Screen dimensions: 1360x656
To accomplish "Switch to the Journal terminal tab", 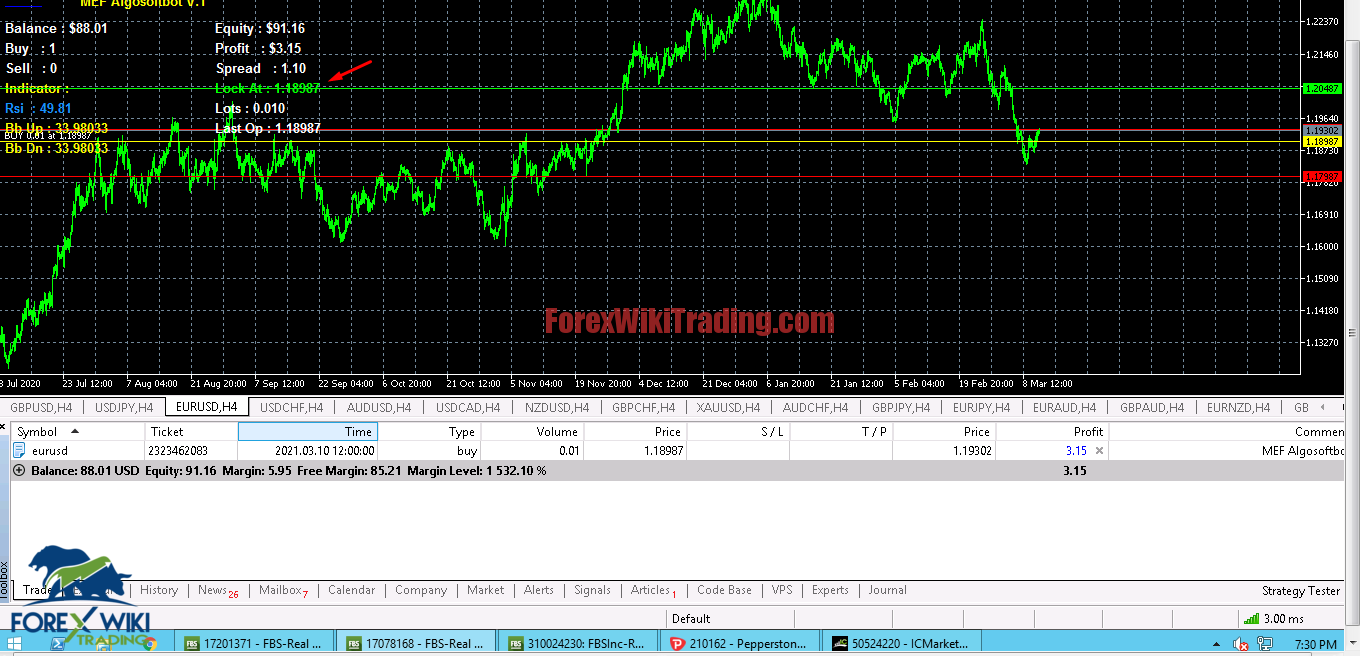I will tap(888, 590).
